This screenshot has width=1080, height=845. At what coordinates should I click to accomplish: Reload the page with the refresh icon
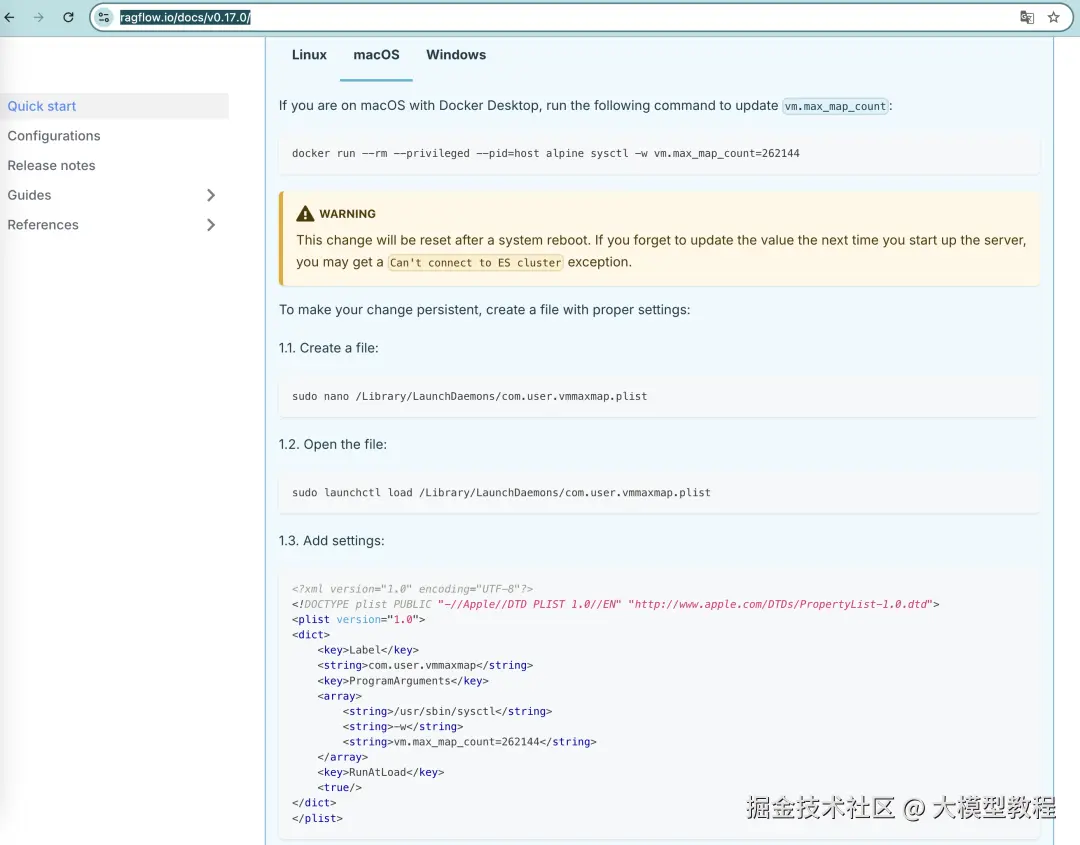click(68, 17)
